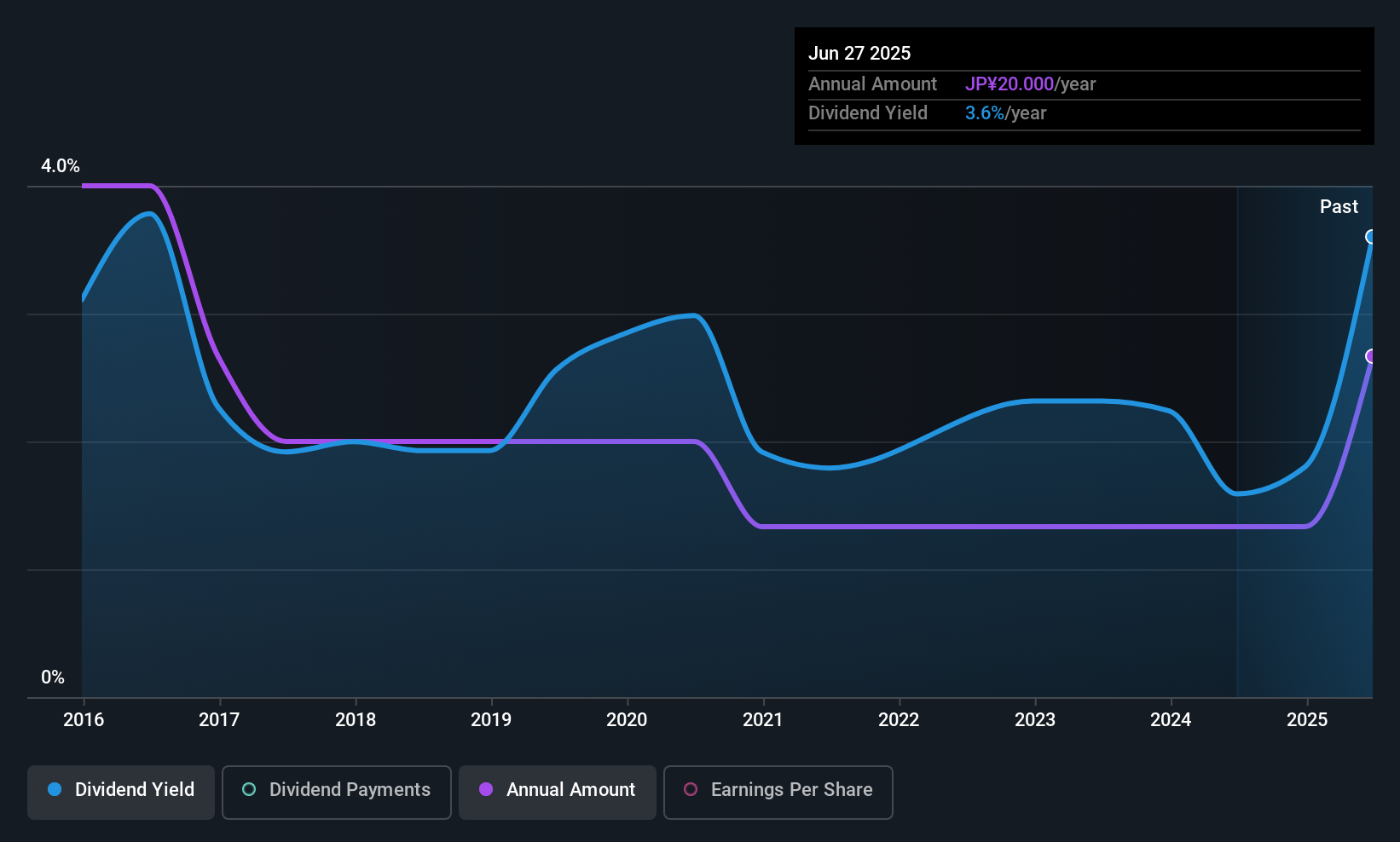Click the pink Earnings Per Share circle
The width and height of the screenshot is (1400, 842).
click(x=691, y=789)
